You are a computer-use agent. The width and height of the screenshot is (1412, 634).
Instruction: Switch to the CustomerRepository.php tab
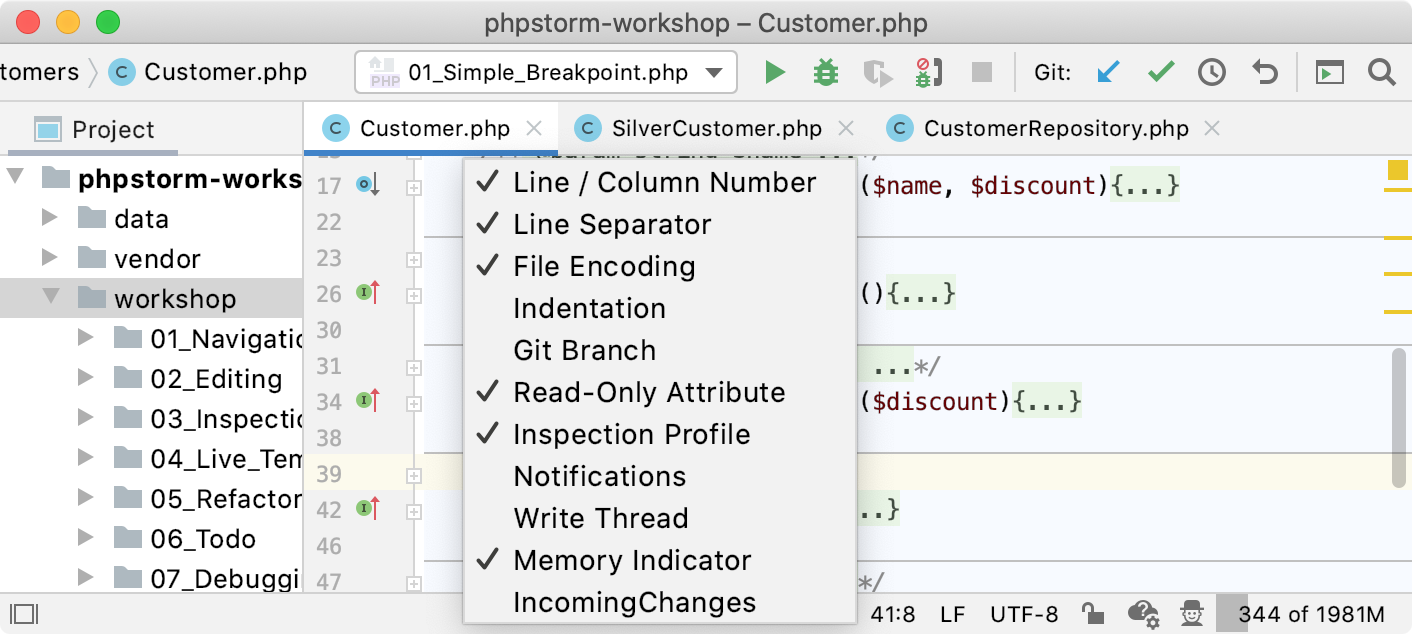click(x=1056, y=128)
